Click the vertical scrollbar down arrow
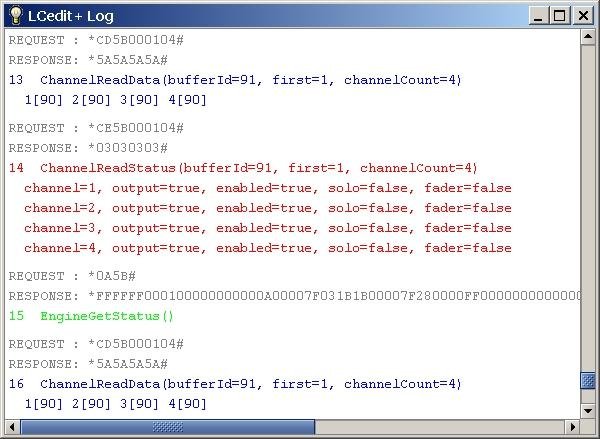600x439 pixels. 588,411
